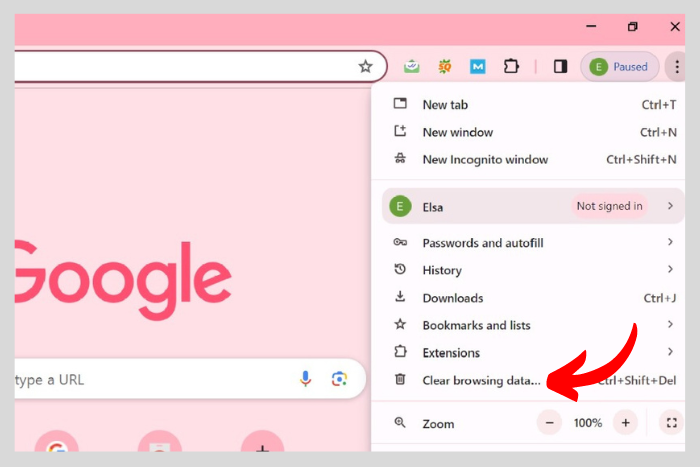This screenshot has width=700, height=467.
Task: Decrease zoom with the minus button
Action: coord(550,422)
